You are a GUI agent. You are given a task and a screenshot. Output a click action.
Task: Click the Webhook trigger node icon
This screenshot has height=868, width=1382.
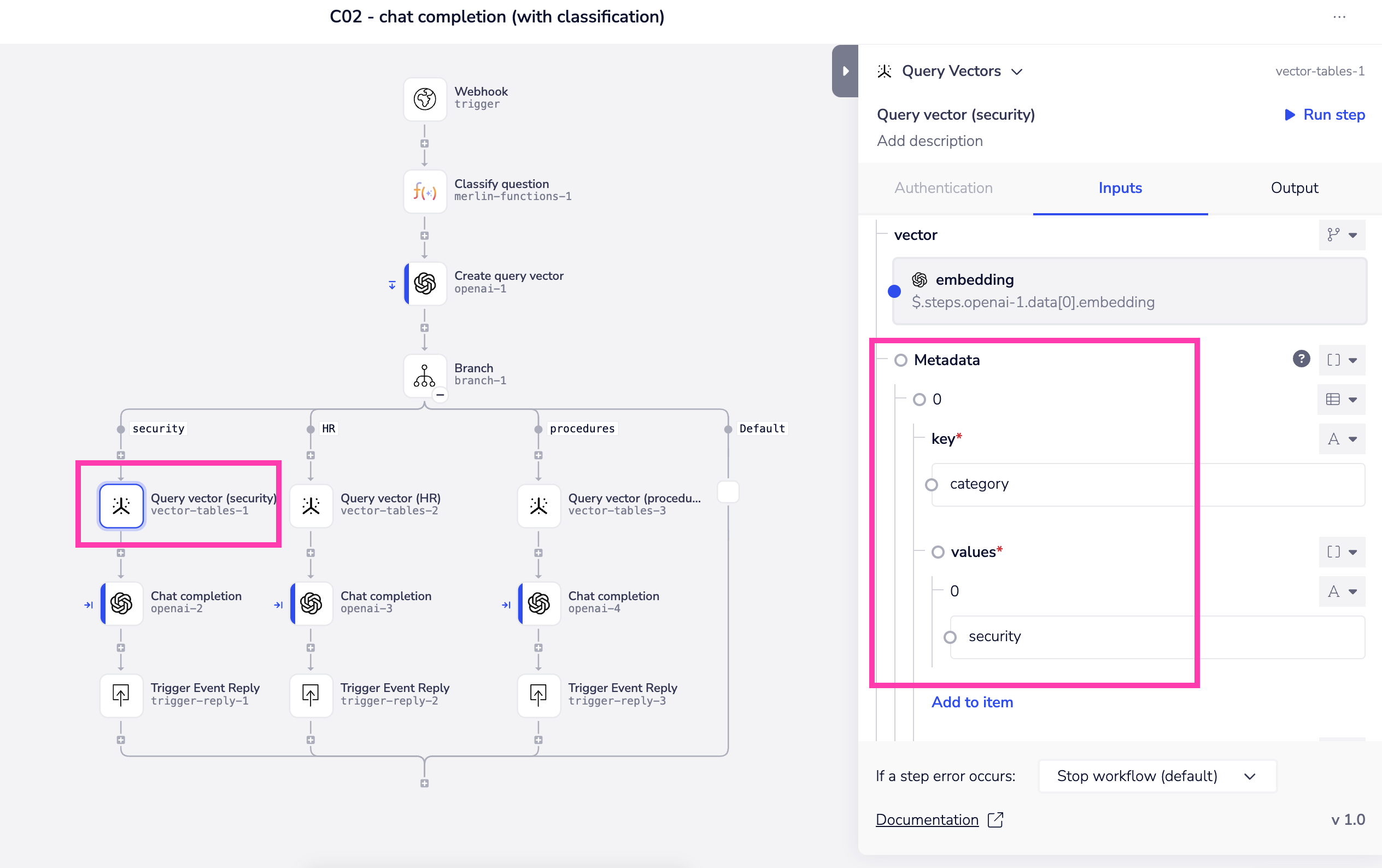[x=425, y=99]
